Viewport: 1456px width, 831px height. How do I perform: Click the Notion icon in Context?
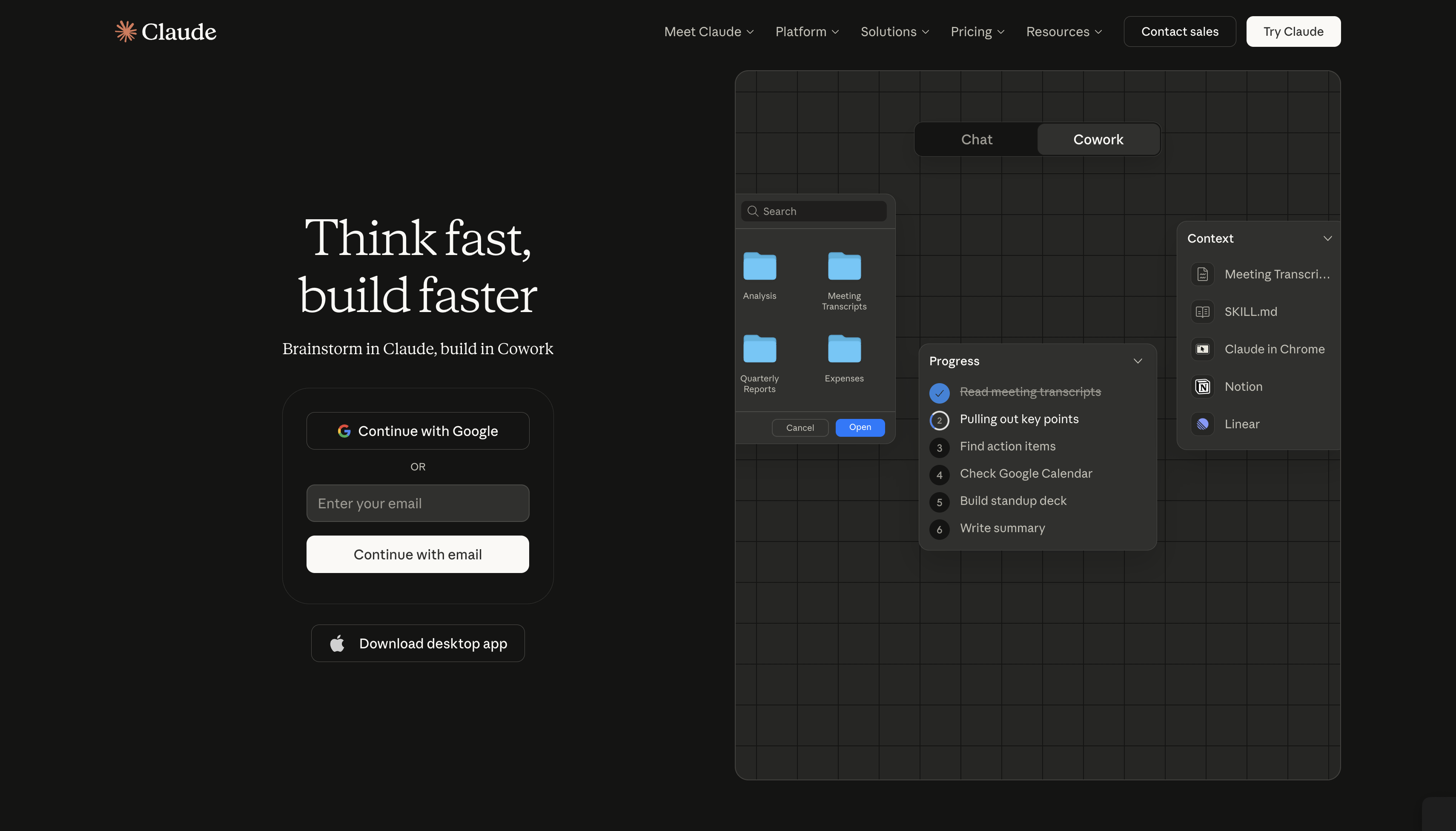(1202, 387)
